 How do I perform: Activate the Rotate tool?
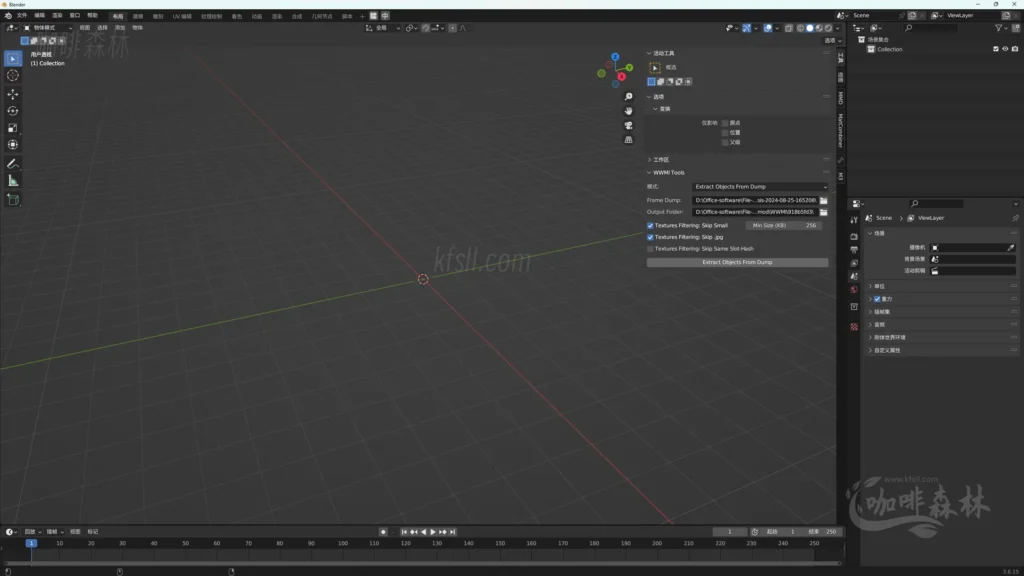[12, 110]
